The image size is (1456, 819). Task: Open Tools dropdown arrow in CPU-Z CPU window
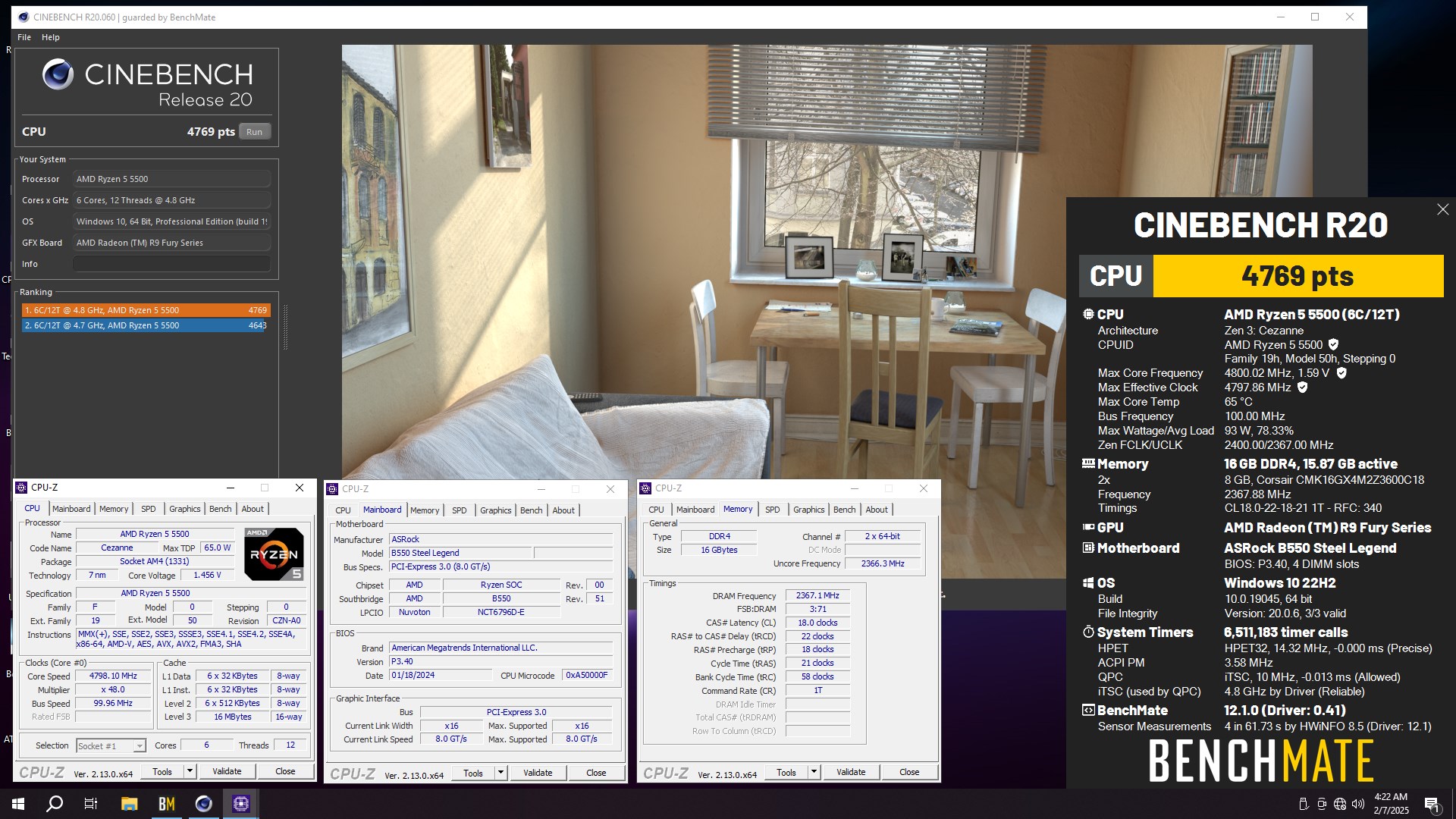[190, 771]
